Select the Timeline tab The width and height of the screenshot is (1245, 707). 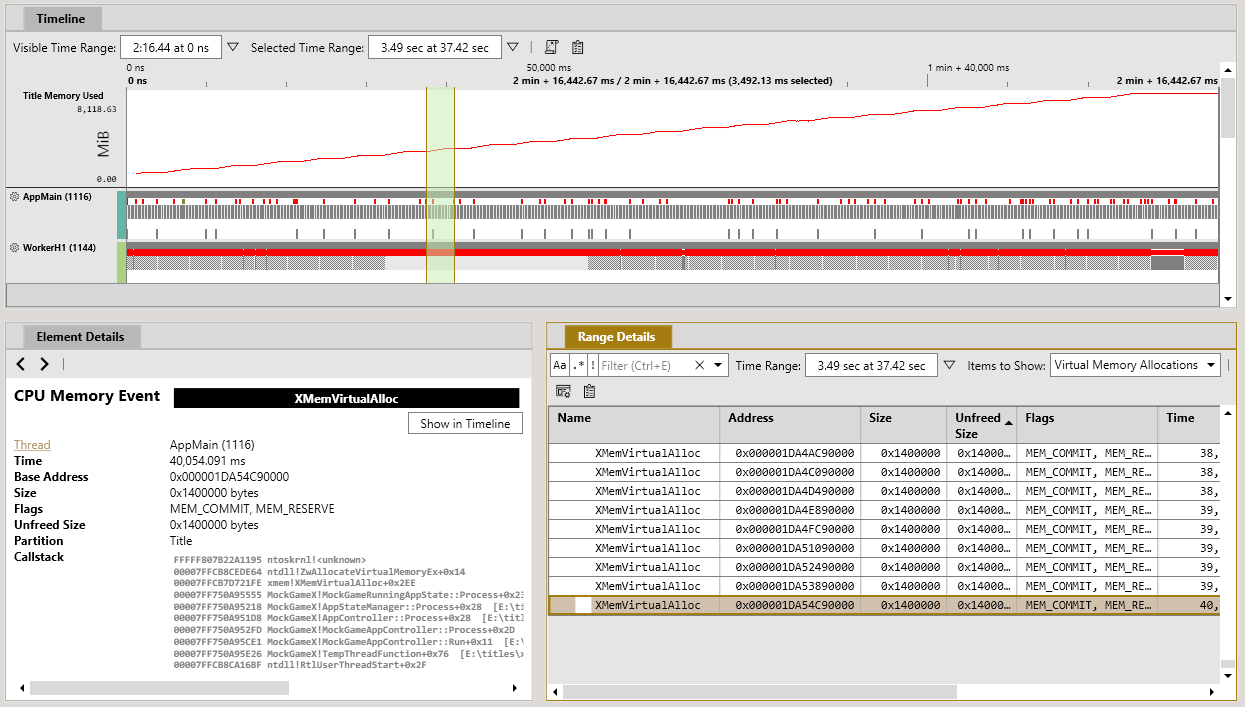coord(61,18)
